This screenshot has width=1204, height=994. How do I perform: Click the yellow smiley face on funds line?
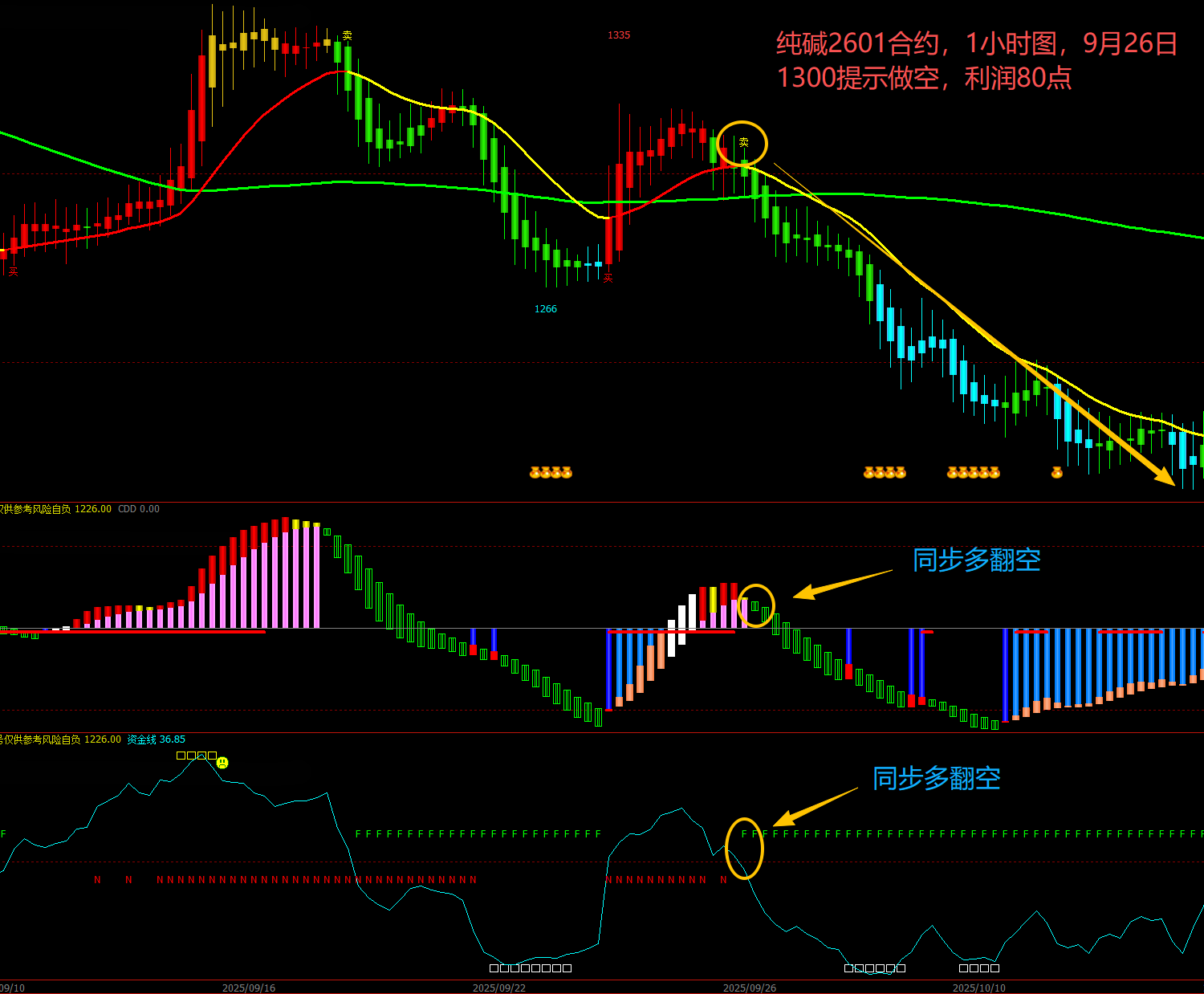(x=222, y=762)
